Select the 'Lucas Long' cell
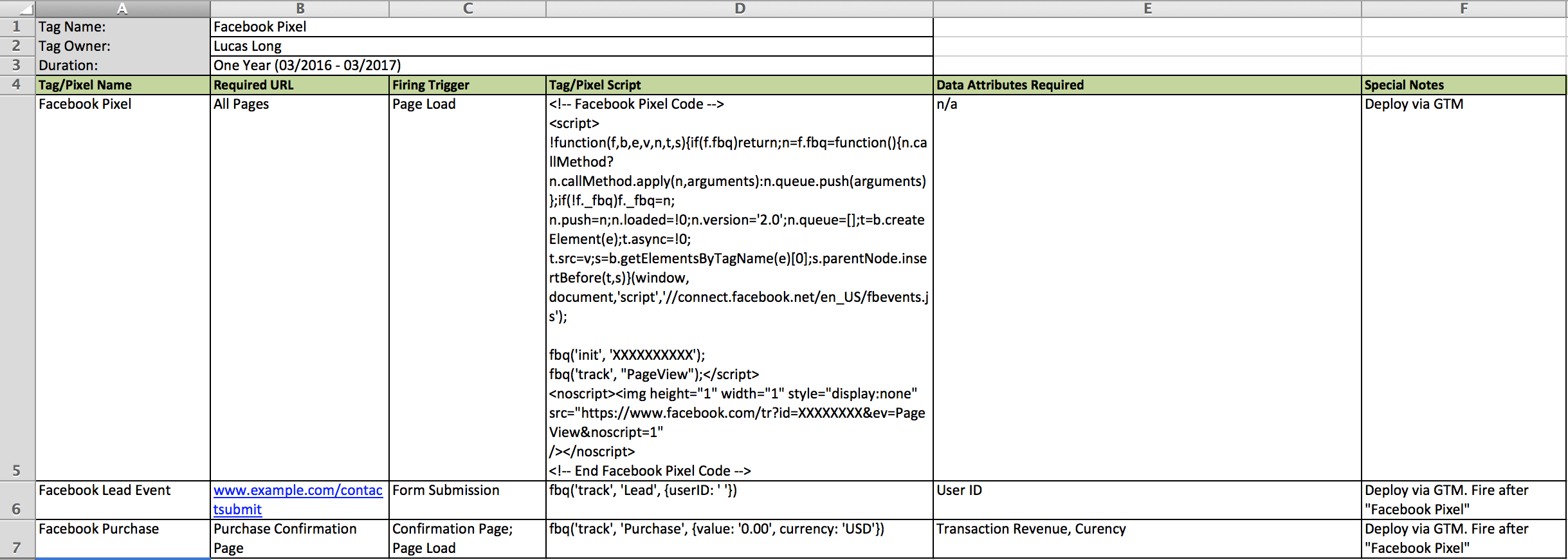 (572, 46)
